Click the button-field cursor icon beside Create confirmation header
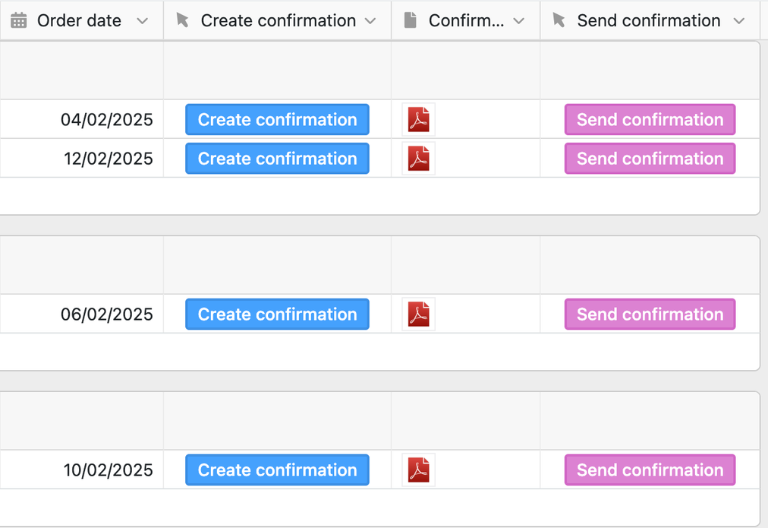This screenshot has width=768, height=528. pyautogui.click(x=182, y=20)
